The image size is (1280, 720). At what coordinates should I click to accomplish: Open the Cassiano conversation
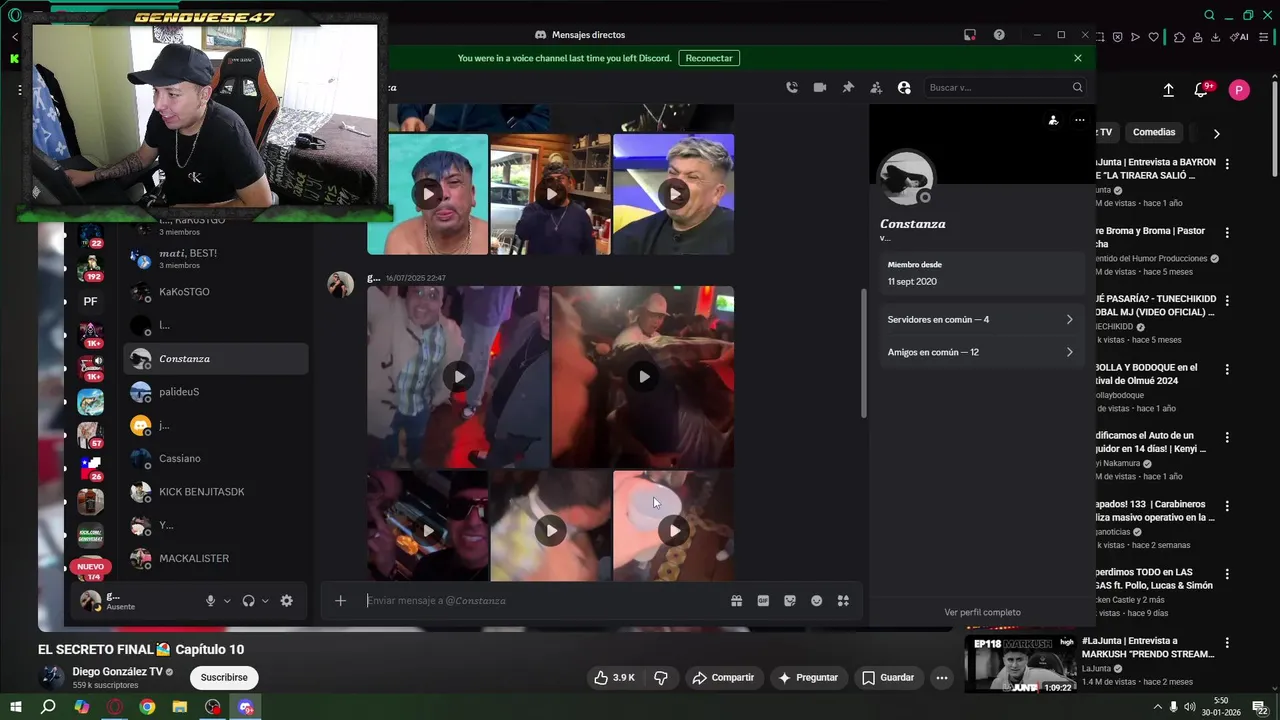215,458
